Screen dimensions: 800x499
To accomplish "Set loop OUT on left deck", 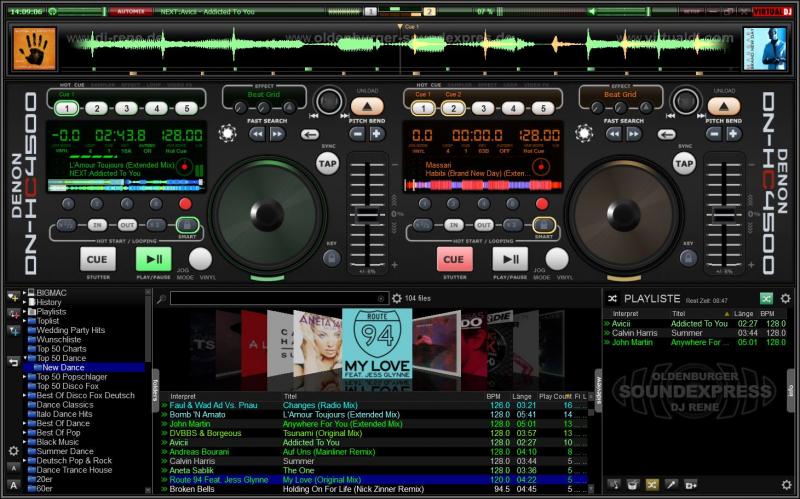I will 127,225.
